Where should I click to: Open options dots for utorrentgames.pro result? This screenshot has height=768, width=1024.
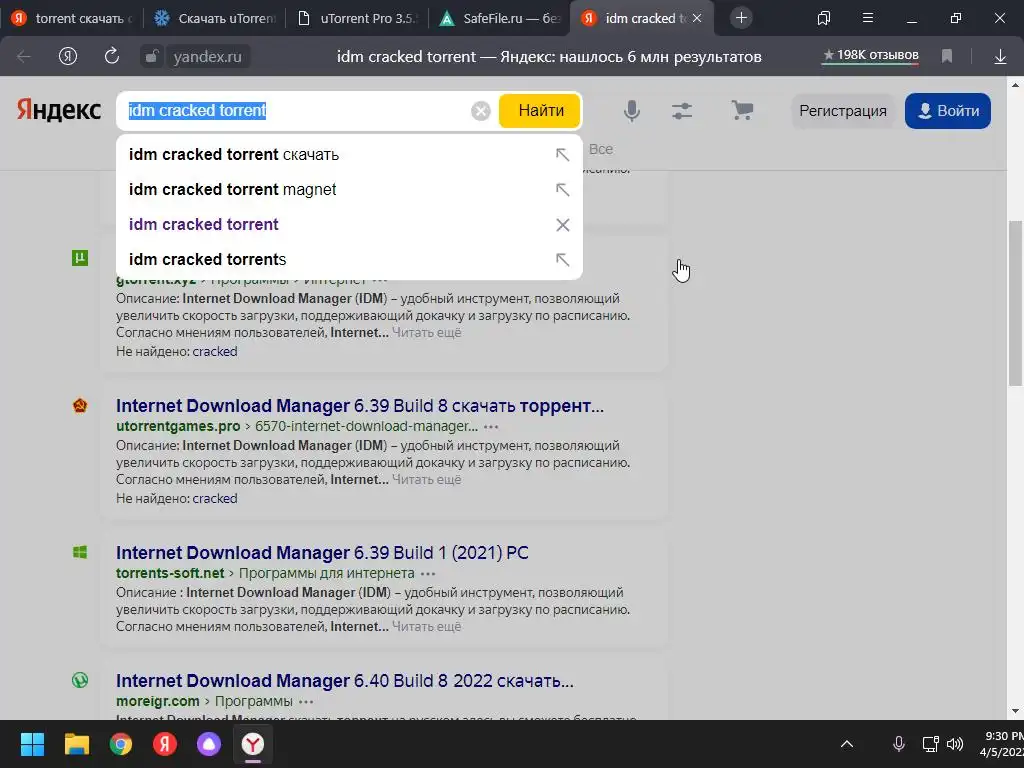[x=491, y=427]
